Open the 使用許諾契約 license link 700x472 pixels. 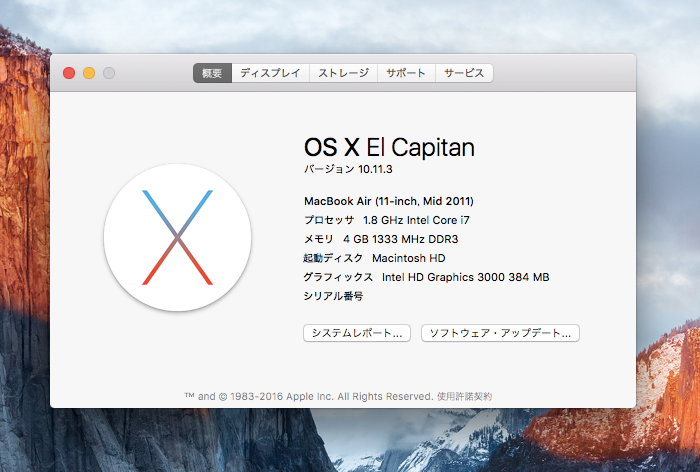coord(464,396)
